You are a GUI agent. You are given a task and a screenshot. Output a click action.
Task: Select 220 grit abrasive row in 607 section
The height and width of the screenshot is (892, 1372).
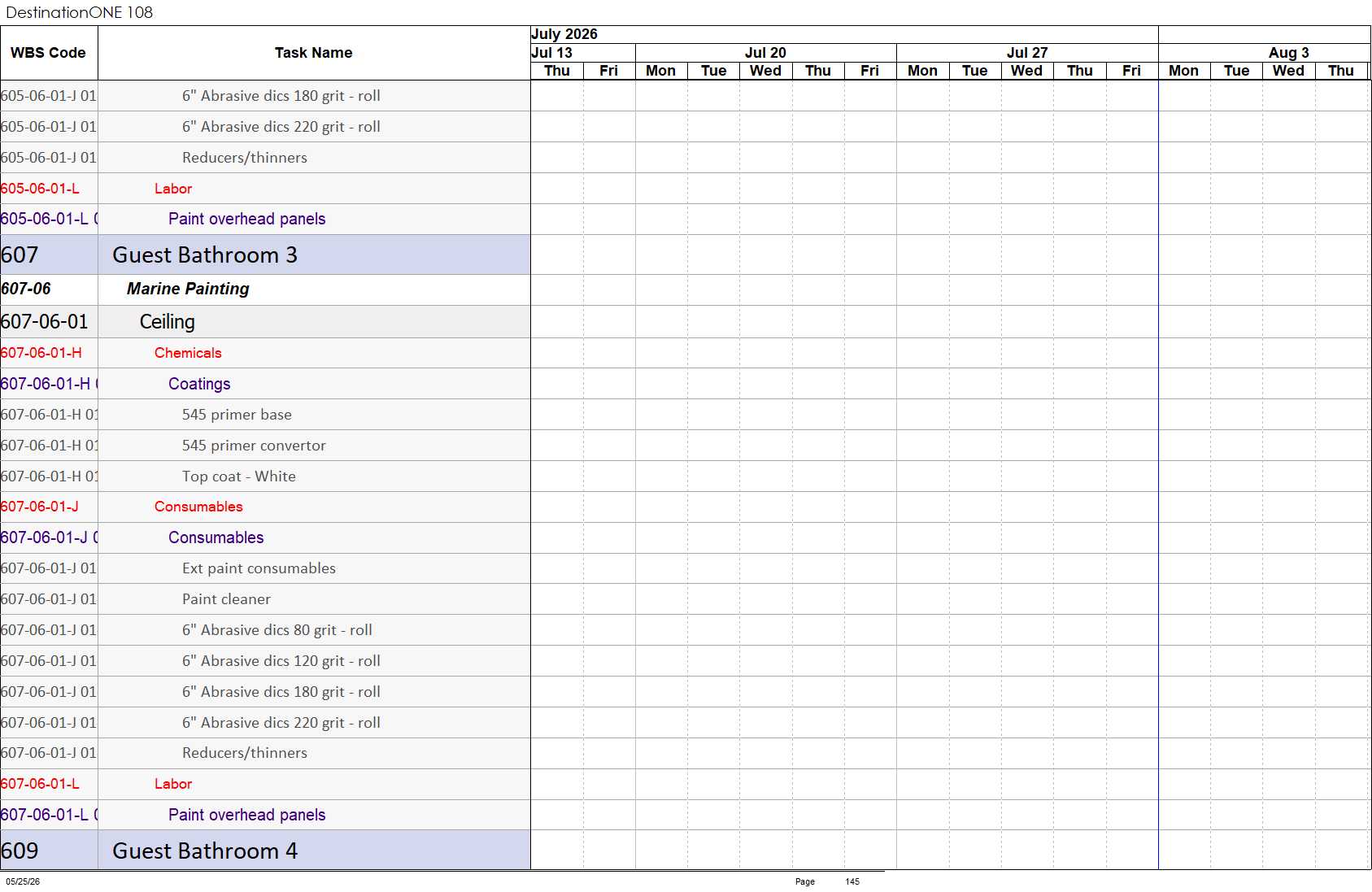[x=265, y=723]
